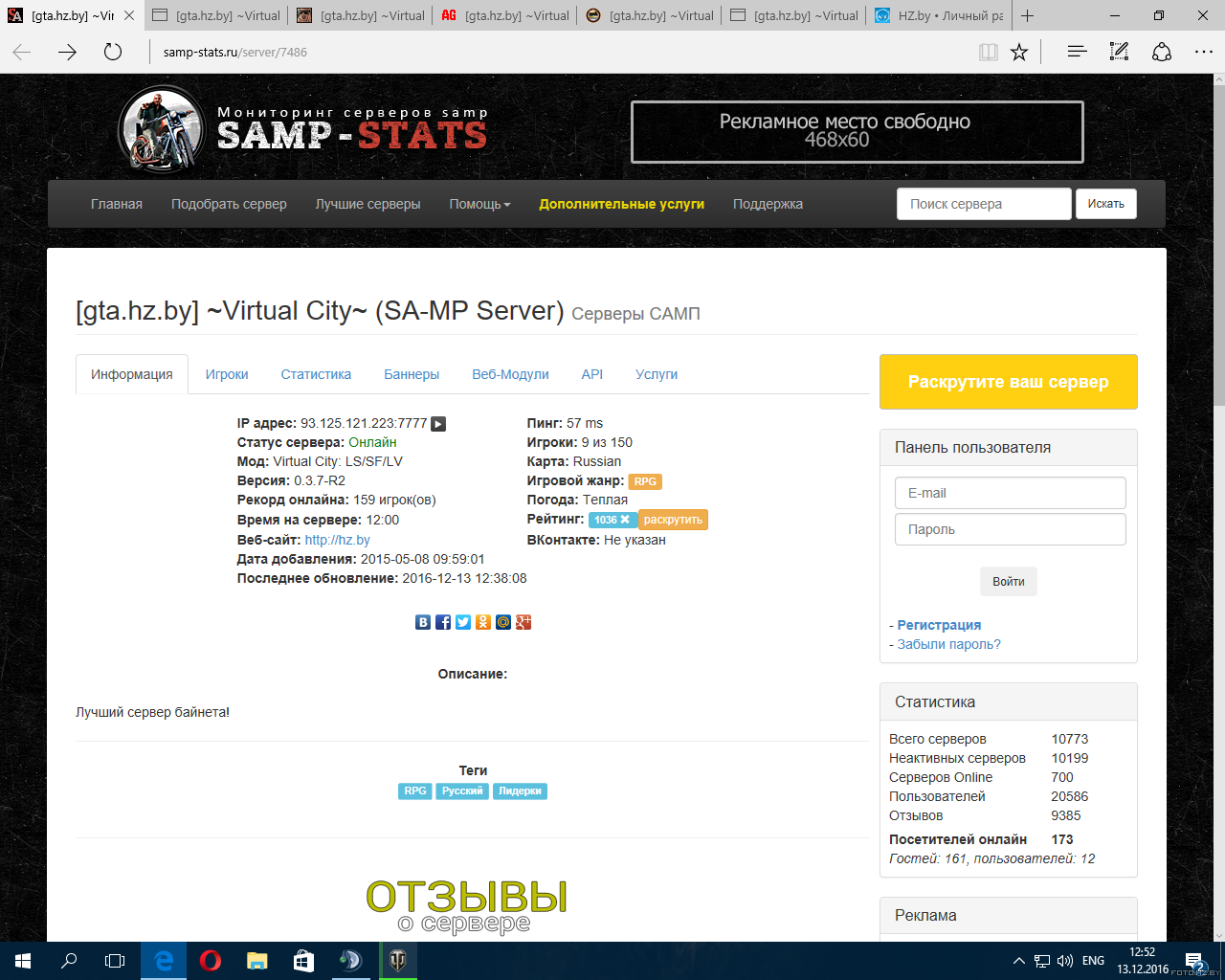Click Раскрутите ваш сервер yellow button
1225x980 pixels.
[1009, 382]
